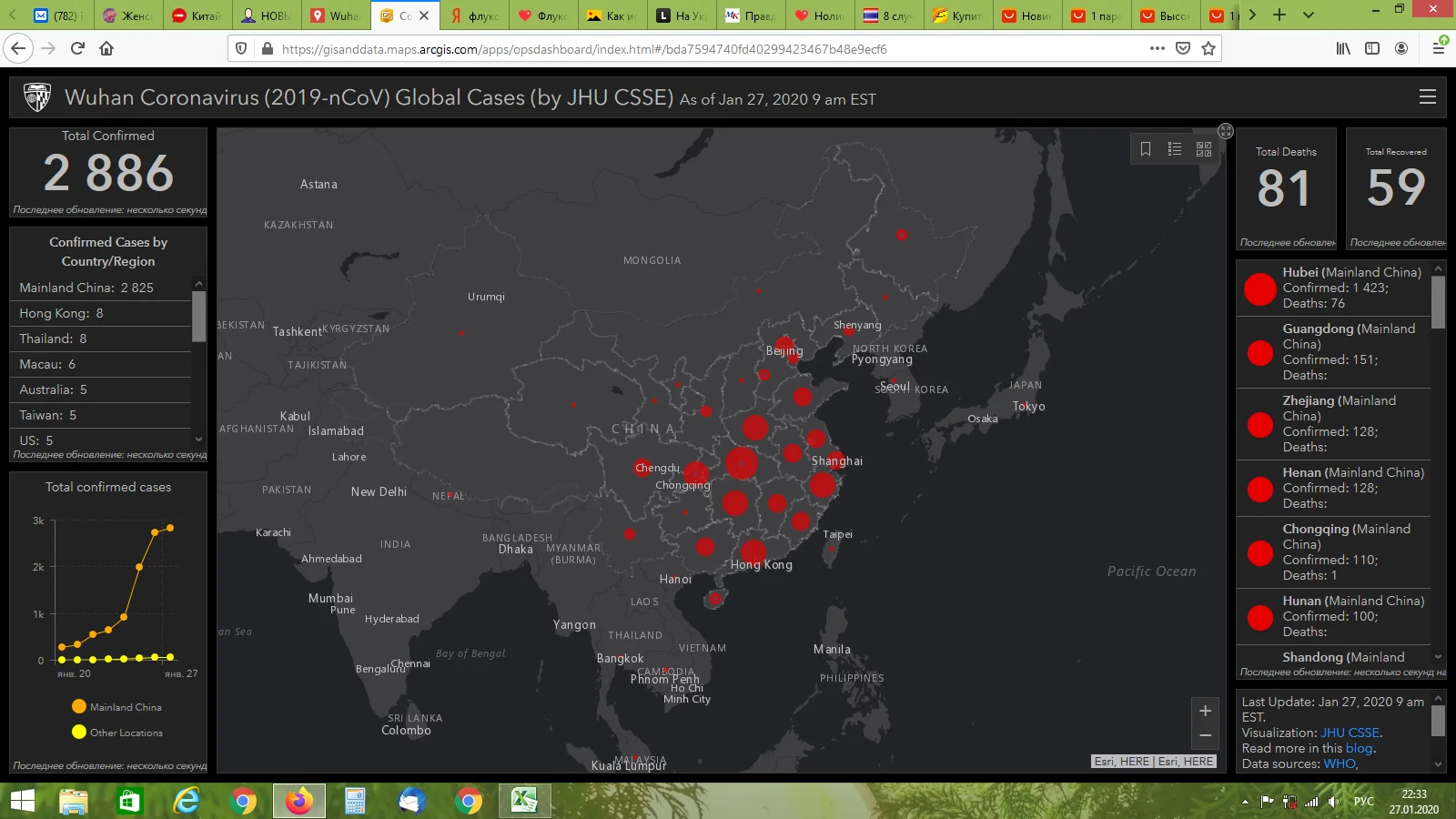Click the browser address bar URL
This screenshot has width=1456, height=819.
click(x=584, y=49)
